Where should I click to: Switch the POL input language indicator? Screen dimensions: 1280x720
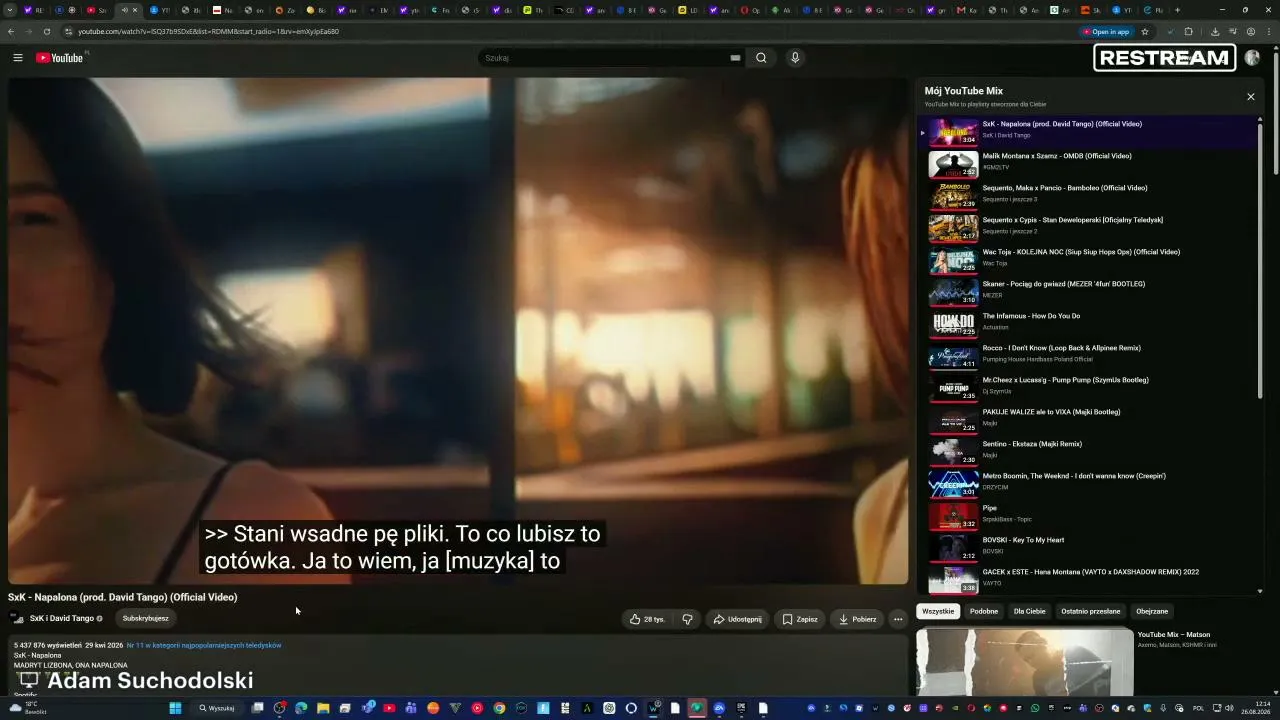point(1198,708)
